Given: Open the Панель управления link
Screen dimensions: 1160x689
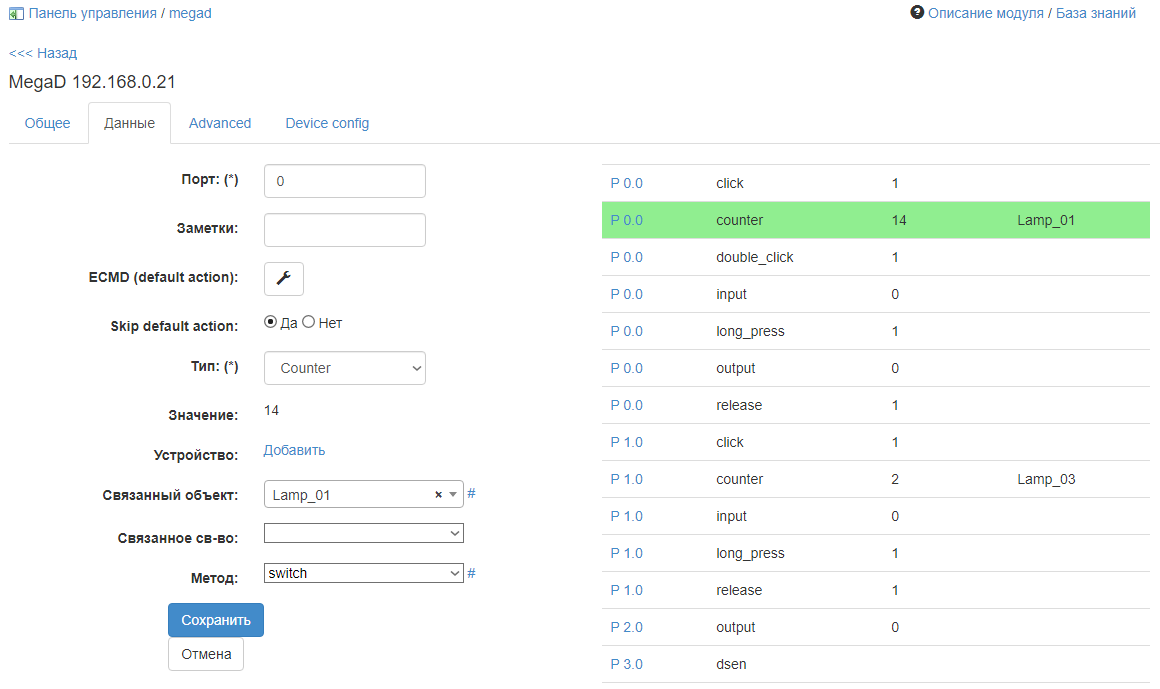Looking at the screenshot, I should pyautogui.click(x=92, y=13).
